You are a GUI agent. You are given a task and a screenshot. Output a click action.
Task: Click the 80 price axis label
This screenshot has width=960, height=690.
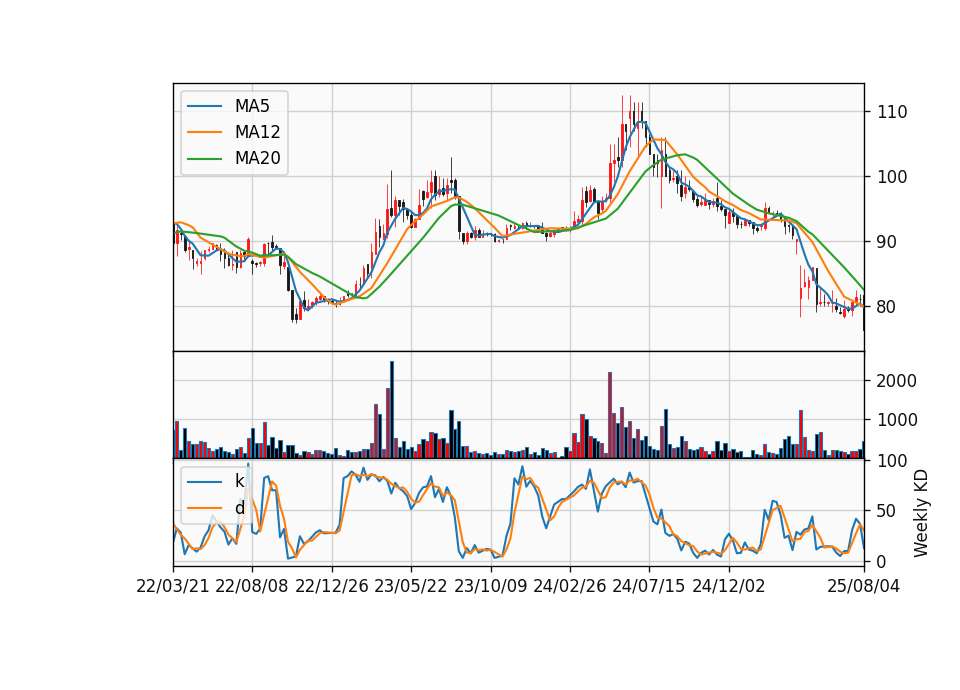point(887,307)
